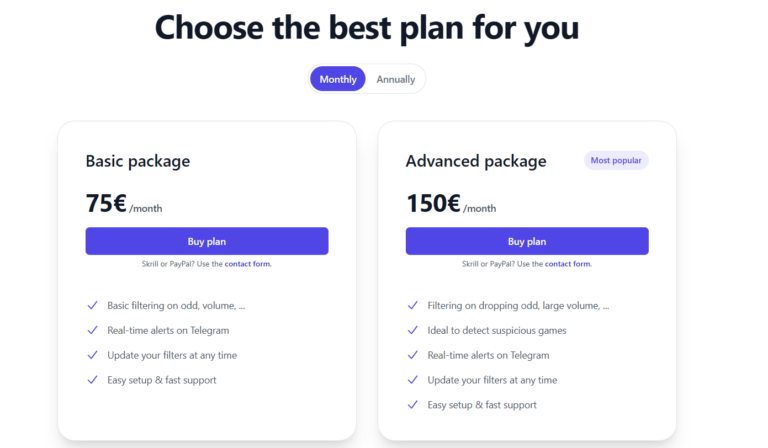Click checkmark next to Ideal to detect
768x448 pixels.
(412, 330)
